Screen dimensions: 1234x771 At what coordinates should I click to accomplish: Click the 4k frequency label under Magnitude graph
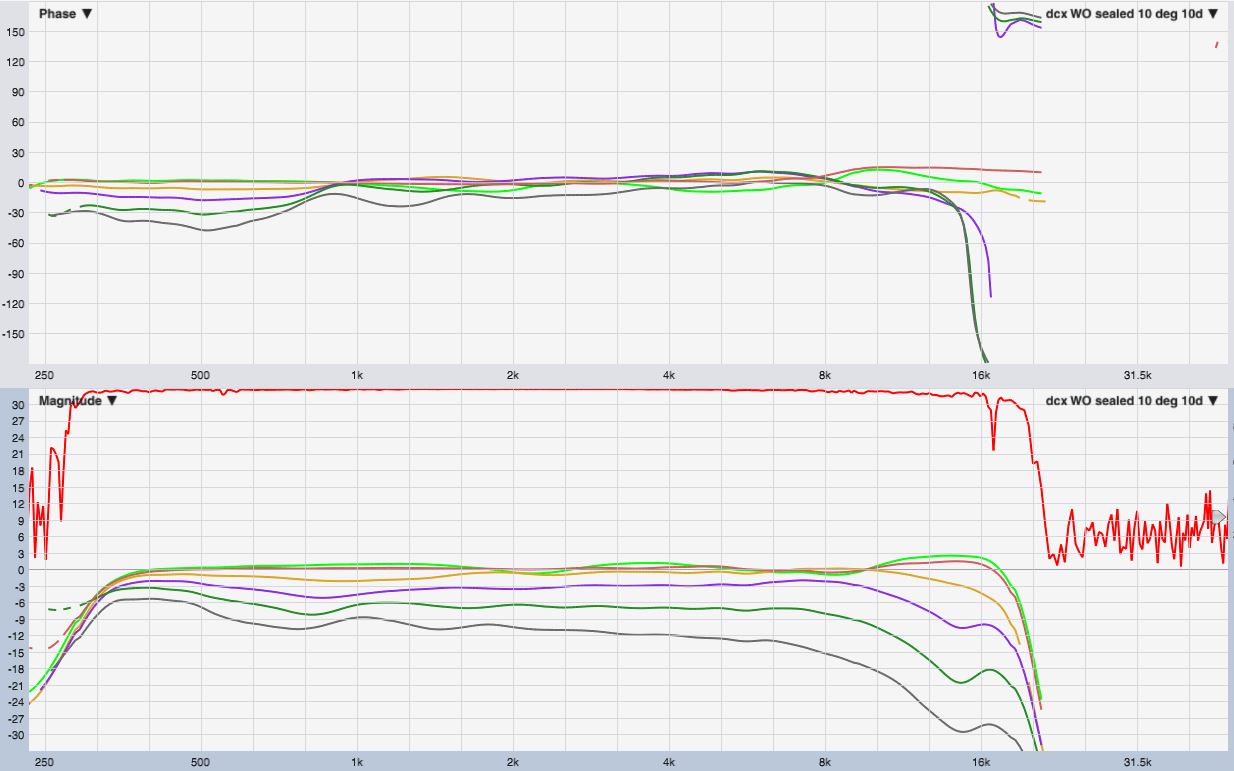tap(668, 762)
